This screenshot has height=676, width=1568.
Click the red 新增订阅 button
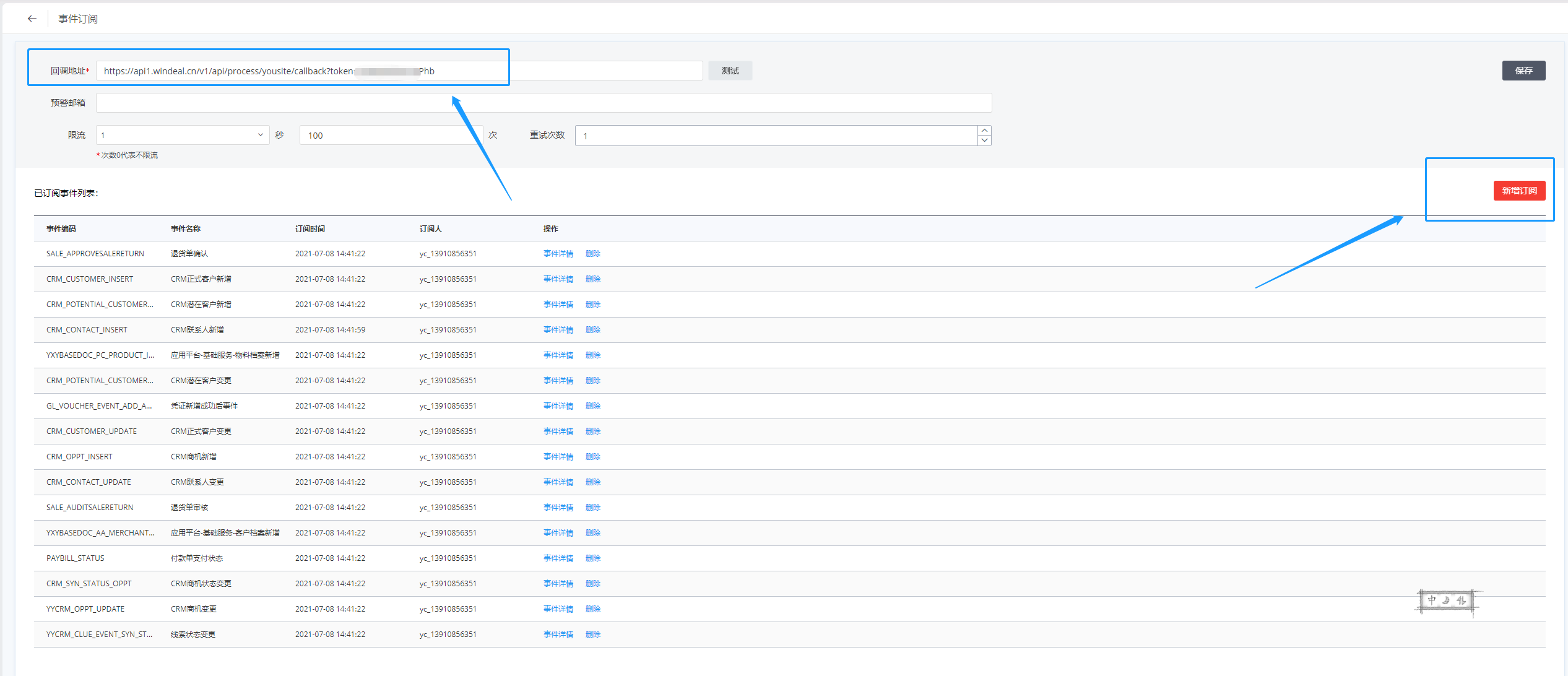1518,191
